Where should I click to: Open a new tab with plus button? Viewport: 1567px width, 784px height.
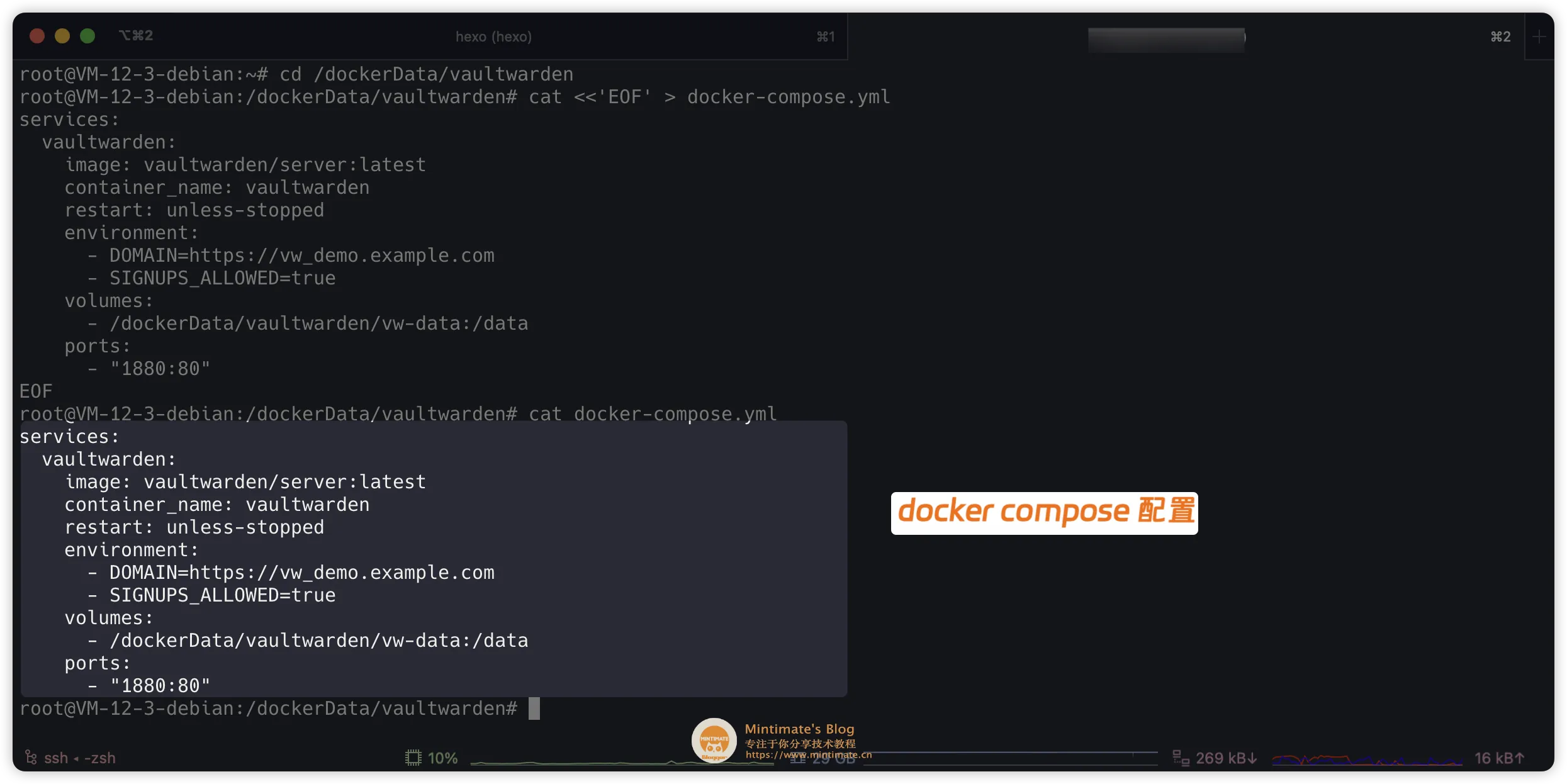click(x=1539, y=36)
